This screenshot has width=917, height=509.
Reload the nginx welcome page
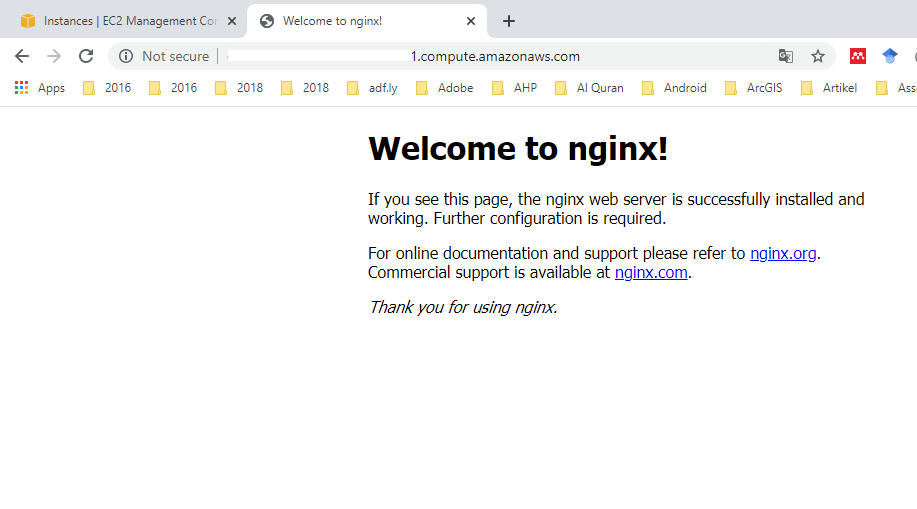pos(86,56)
